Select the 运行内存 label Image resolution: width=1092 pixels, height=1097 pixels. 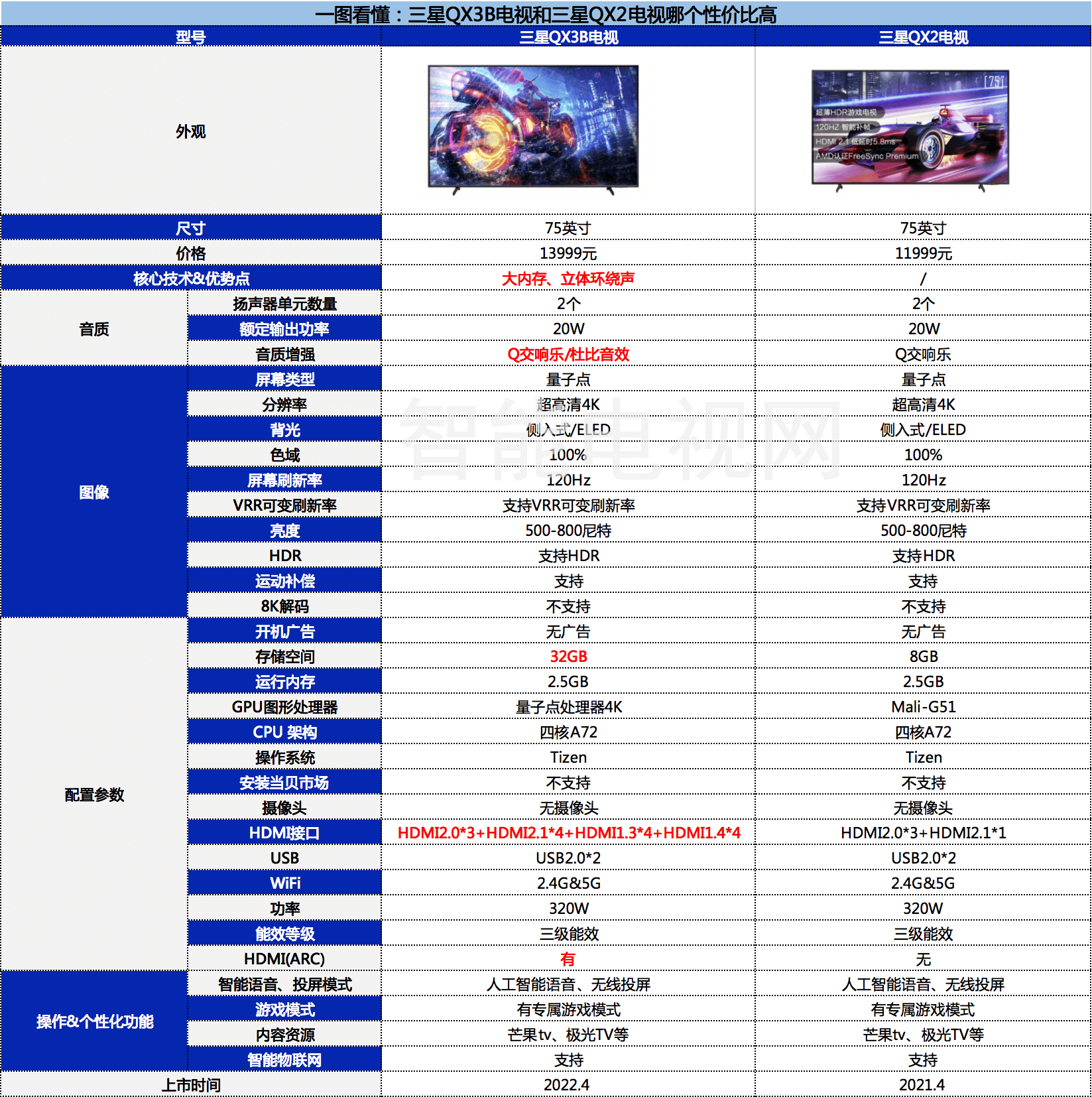(285, 682)
